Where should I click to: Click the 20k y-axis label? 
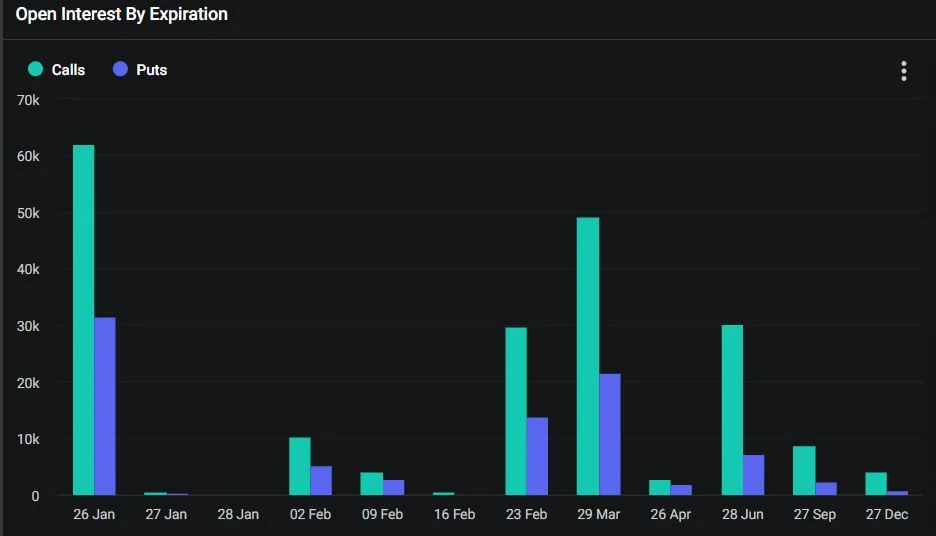[x=28, y=383]
